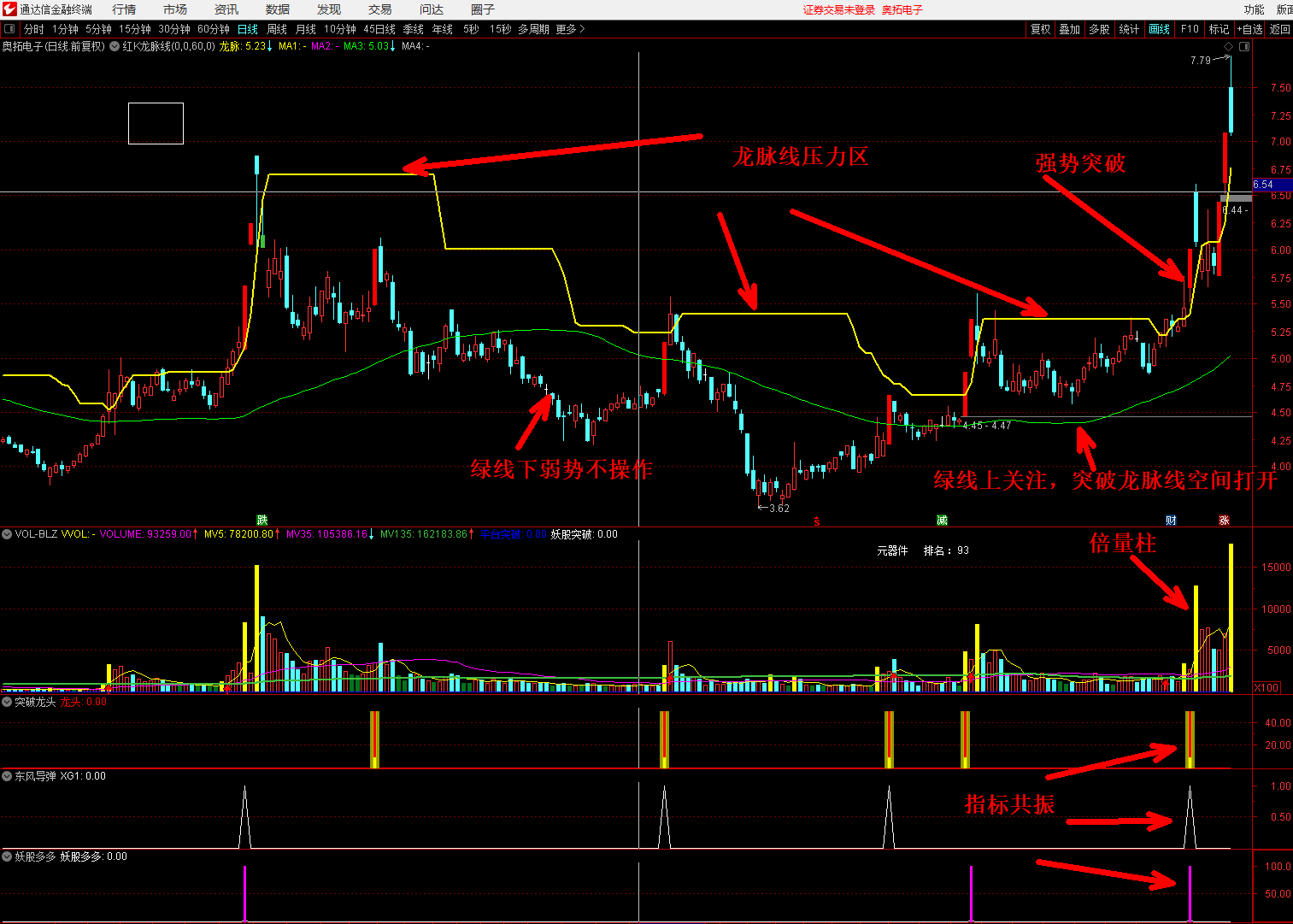
Task: Click the 复权 button
Action: click(1040, 29)
